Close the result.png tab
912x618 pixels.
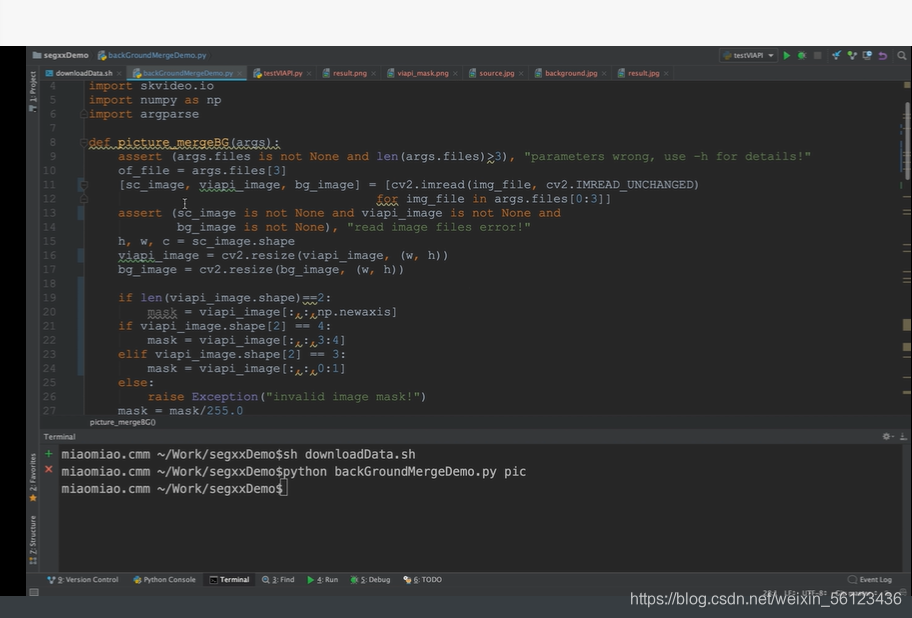click(373, 74)
